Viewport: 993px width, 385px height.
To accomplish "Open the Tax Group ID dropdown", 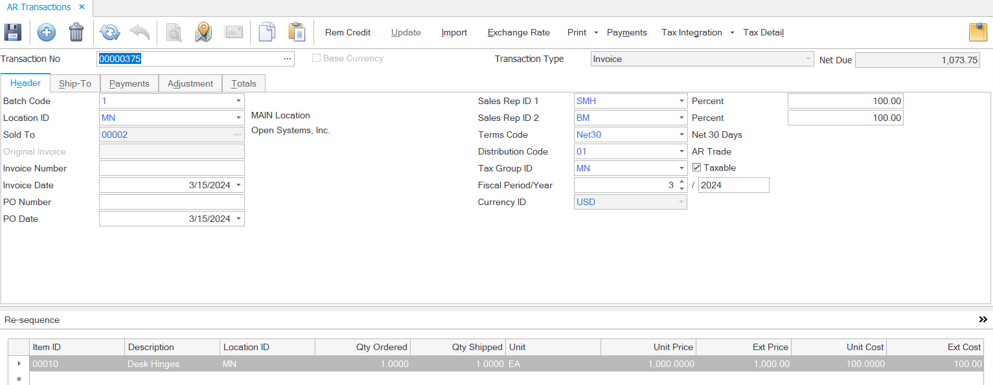I will pyautogui.click(x=681, y=168).
